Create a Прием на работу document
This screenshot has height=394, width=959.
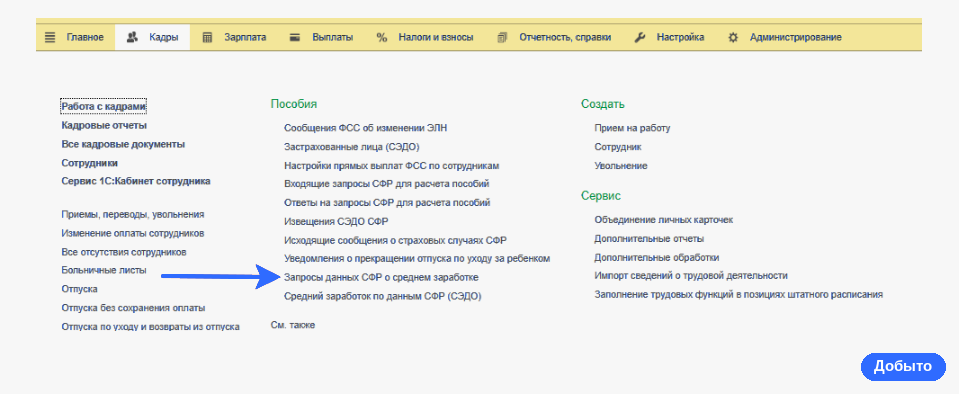tap(632, 128)
